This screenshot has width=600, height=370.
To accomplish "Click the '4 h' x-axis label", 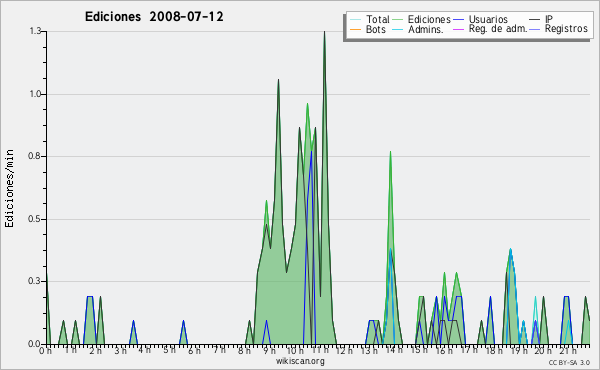I will click(x=144, y=350).
